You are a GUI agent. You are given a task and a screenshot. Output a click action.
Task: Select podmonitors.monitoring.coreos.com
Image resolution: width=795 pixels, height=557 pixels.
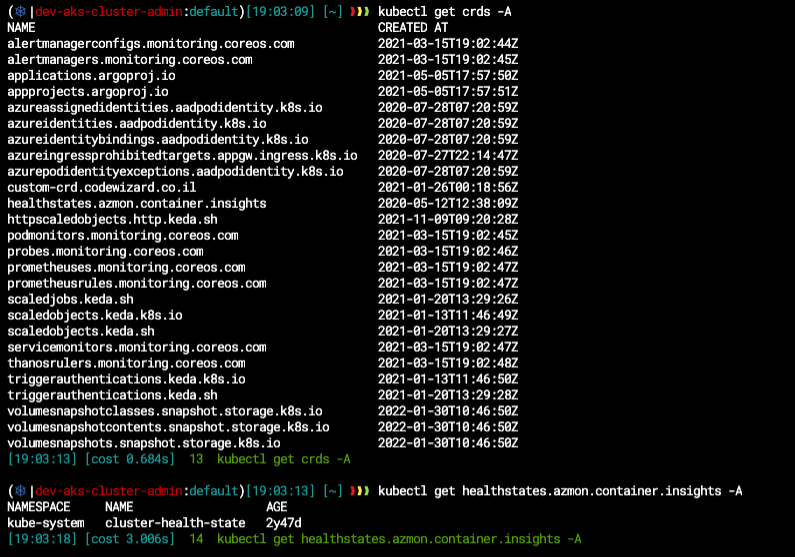[123, 235]
